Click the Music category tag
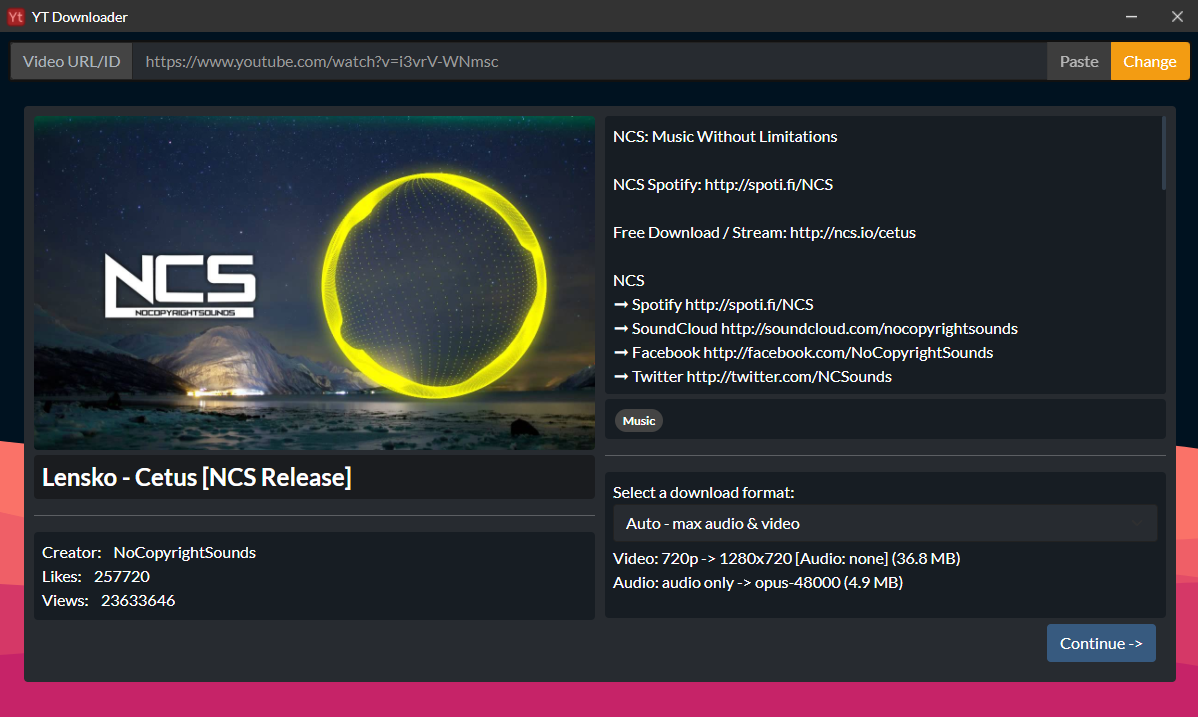 [x=639, y=421]
